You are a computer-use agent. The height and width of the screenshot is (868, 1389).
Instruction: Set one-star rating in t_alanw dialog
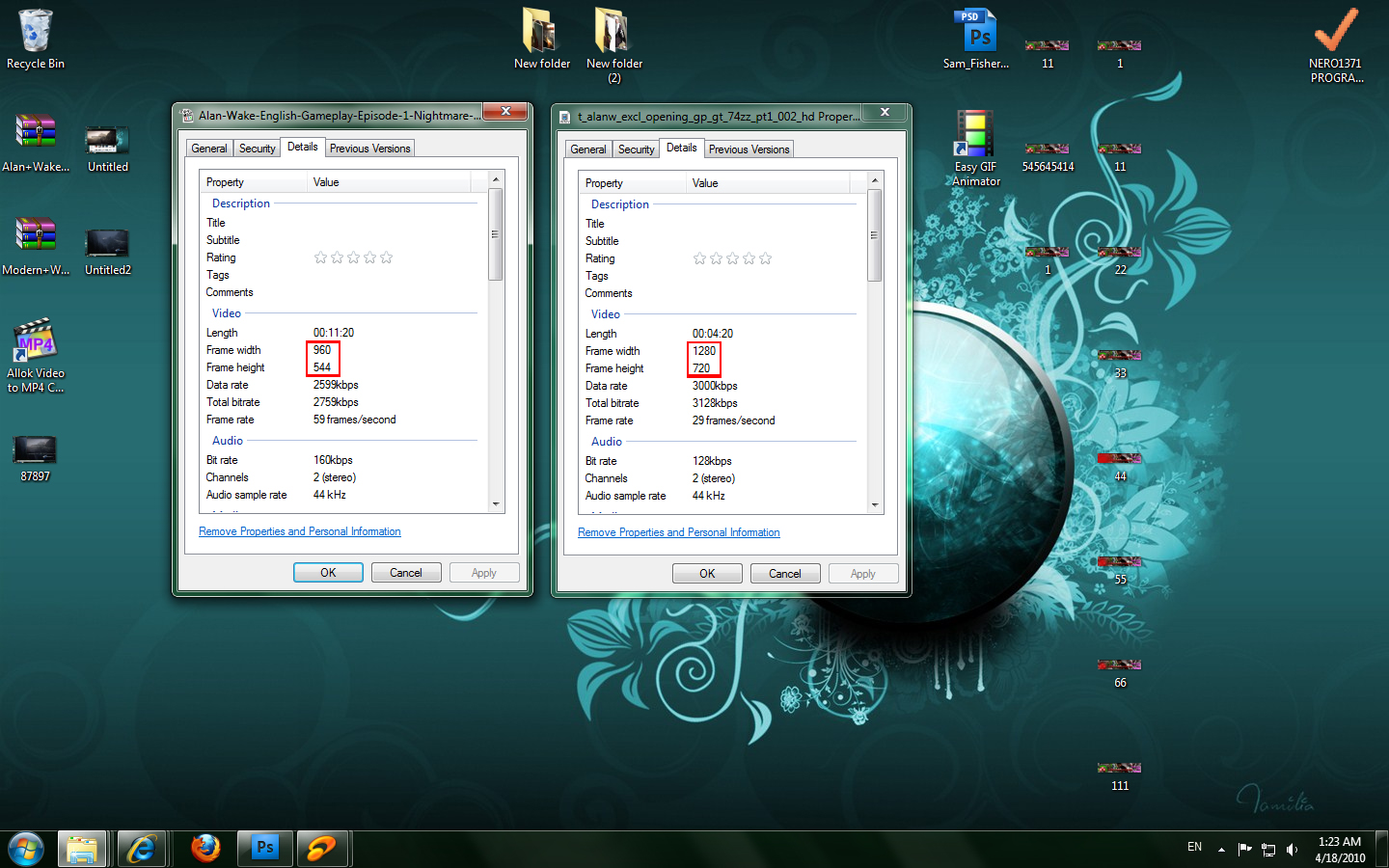[699, 258]
